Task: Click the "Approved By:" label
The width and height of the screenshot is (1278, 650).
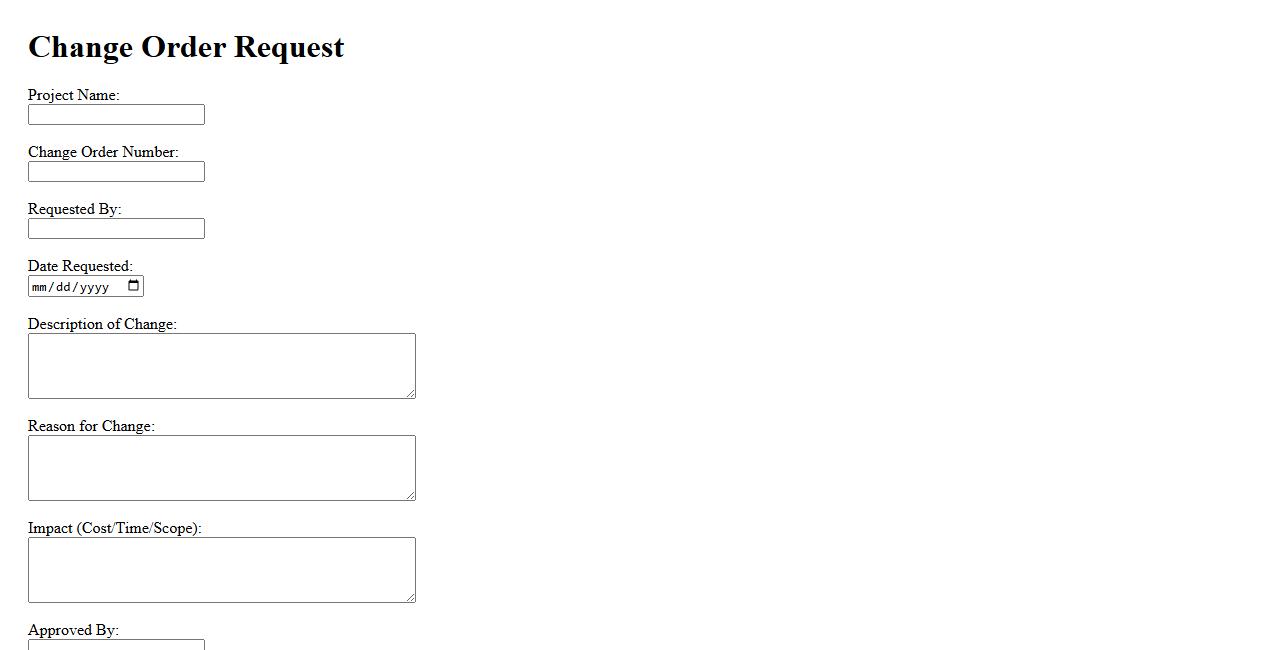Action: (x=73, y=630)
